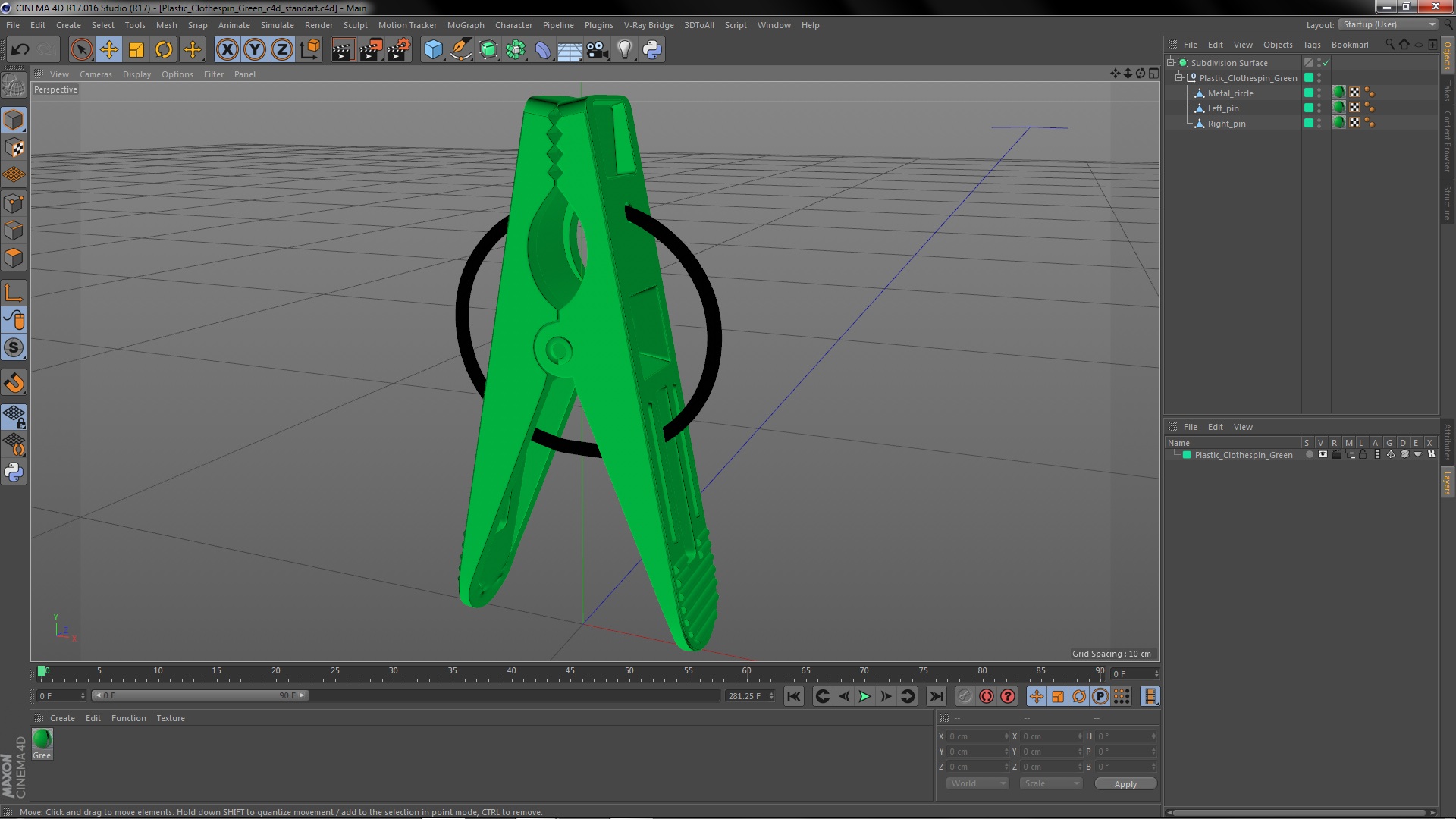Click the Make Editable icon

pyautogui.click(x=14, y=85)
